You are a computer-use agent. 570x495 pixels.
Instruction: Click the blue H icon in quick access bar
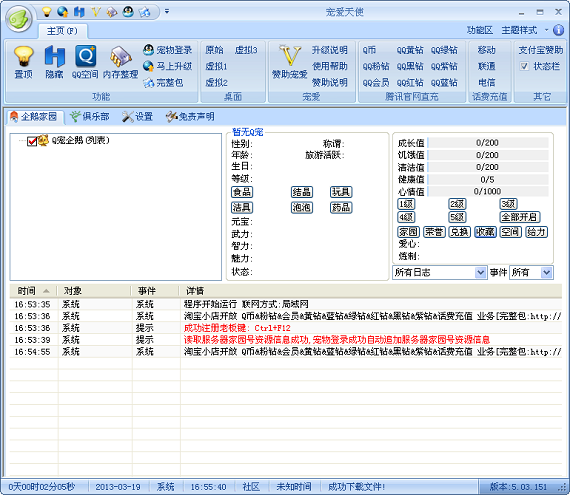point(79,12)
